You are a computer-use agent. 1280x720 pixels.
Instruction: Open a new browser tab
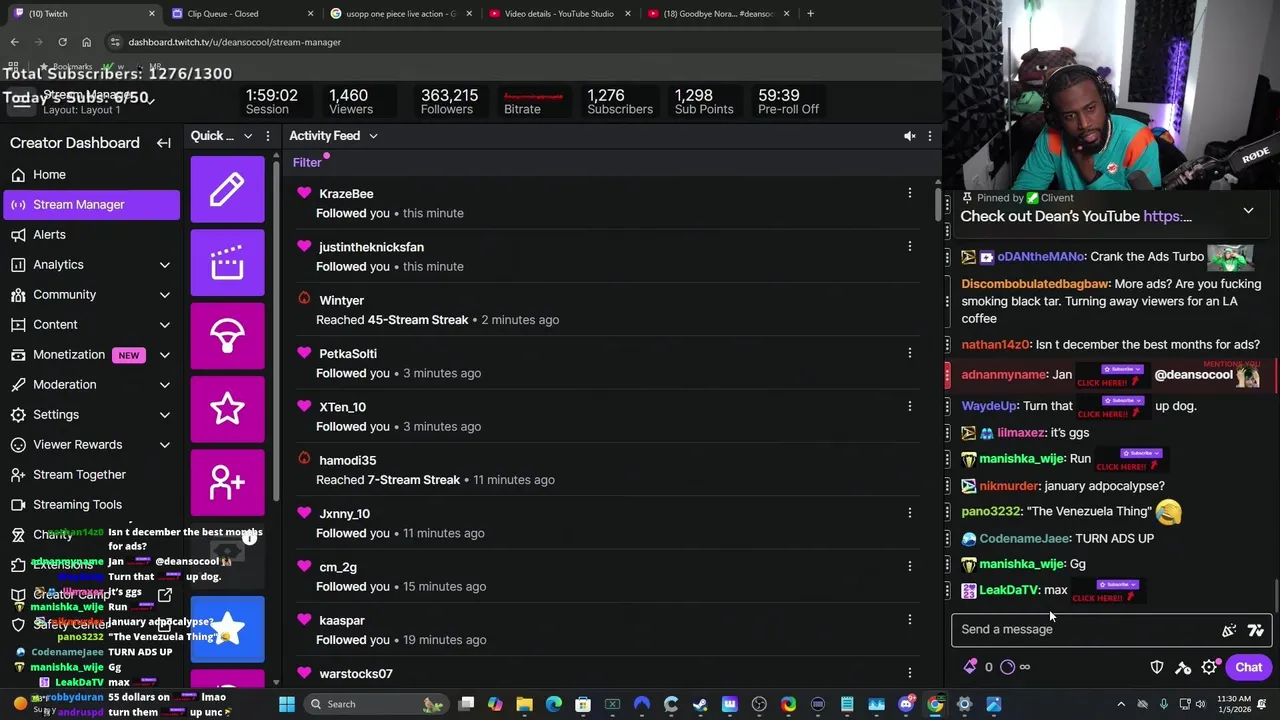(x=810, y=14)
